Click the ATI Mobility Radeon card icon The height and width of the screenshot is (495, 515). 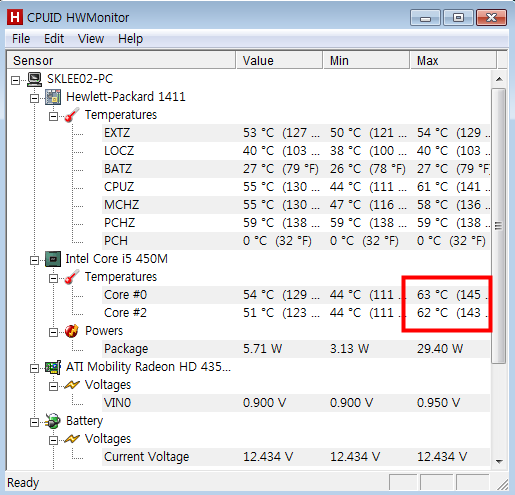pos(53,367)
